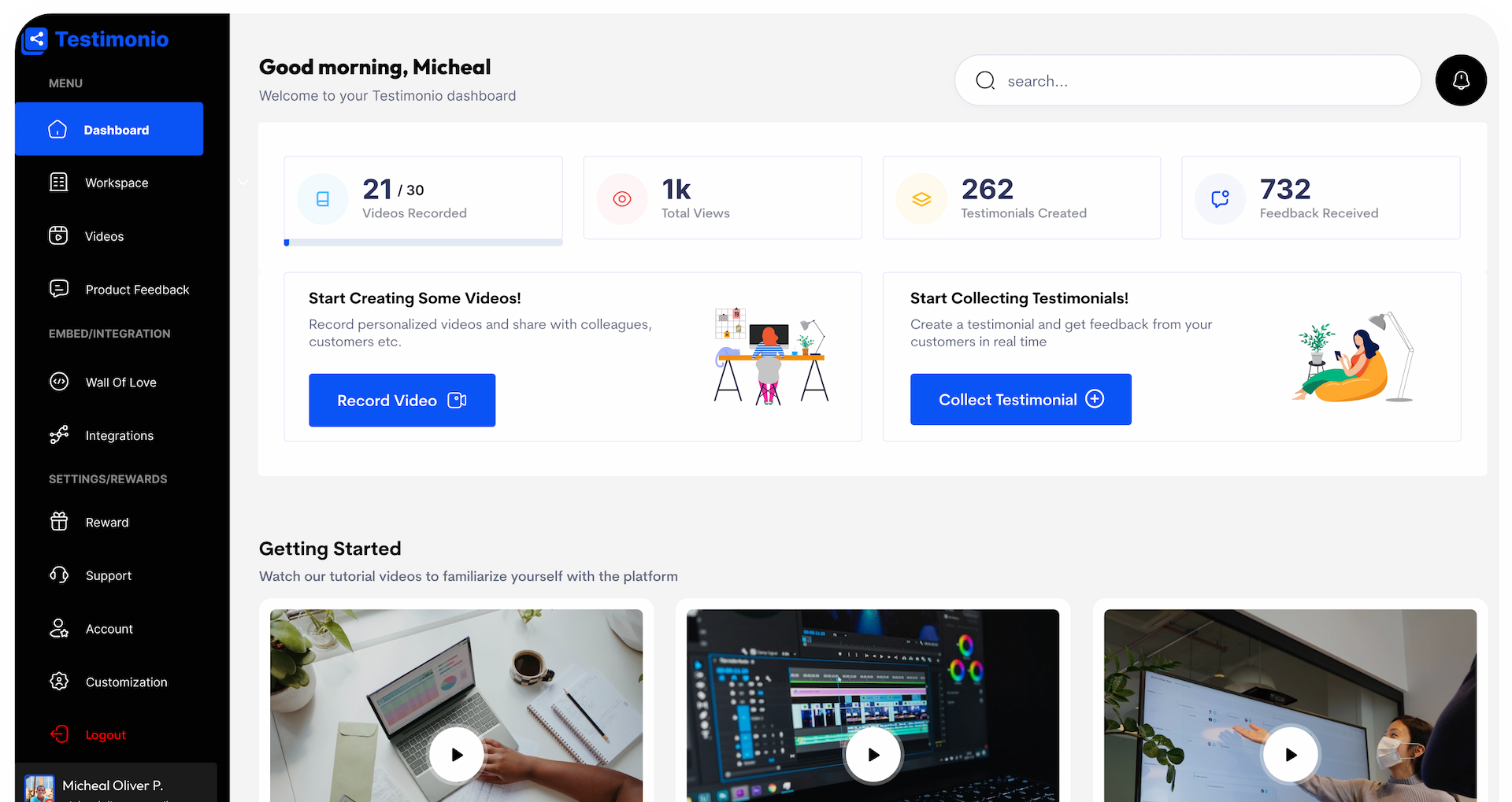Click the red Logout icon
Viewport: 1512px width, 802px height.
[59, 734]
